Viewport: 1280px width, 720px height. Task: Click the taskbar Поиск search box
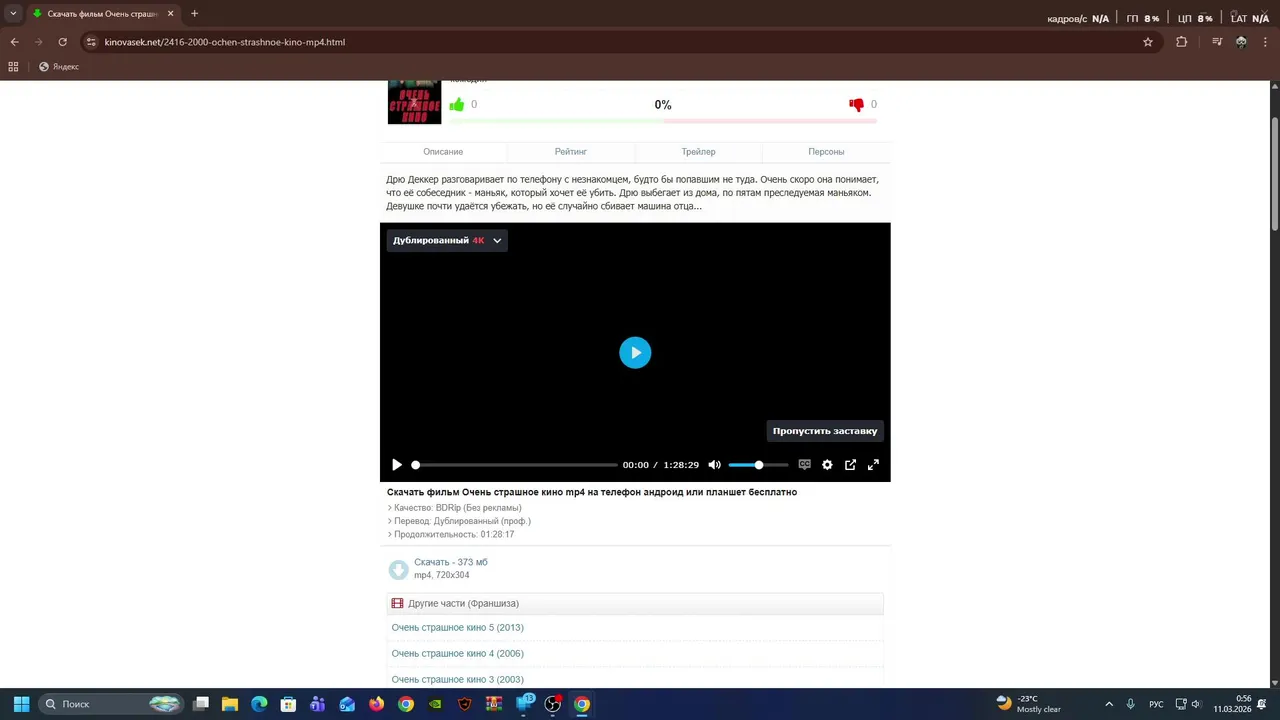112,704
